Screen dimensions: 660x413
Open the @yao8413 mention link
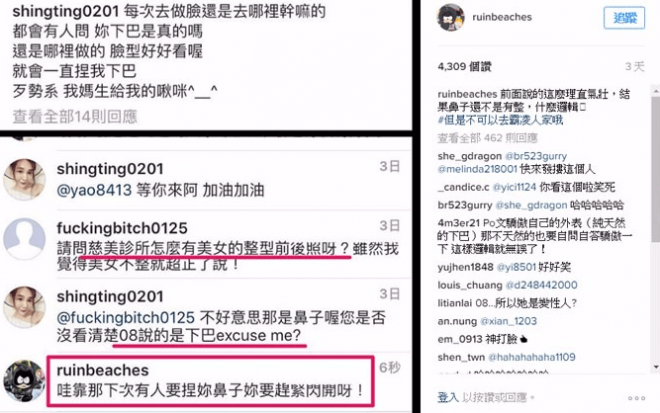pos(94,190)
